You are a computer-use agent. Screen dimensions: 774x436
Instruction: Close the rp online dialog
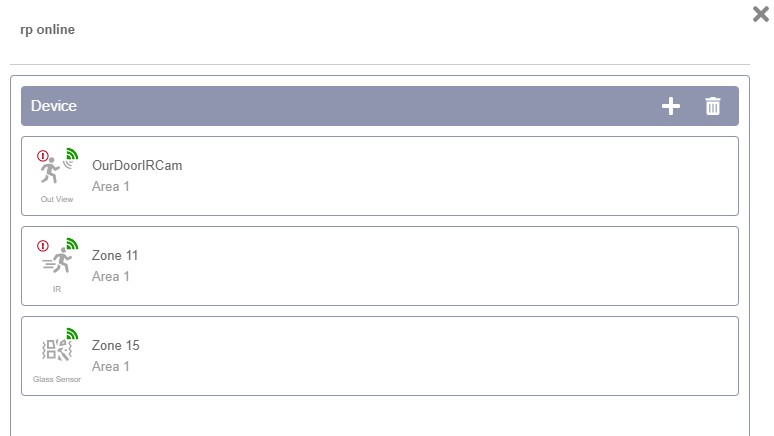pyautogui.click(x=760, y=14)
